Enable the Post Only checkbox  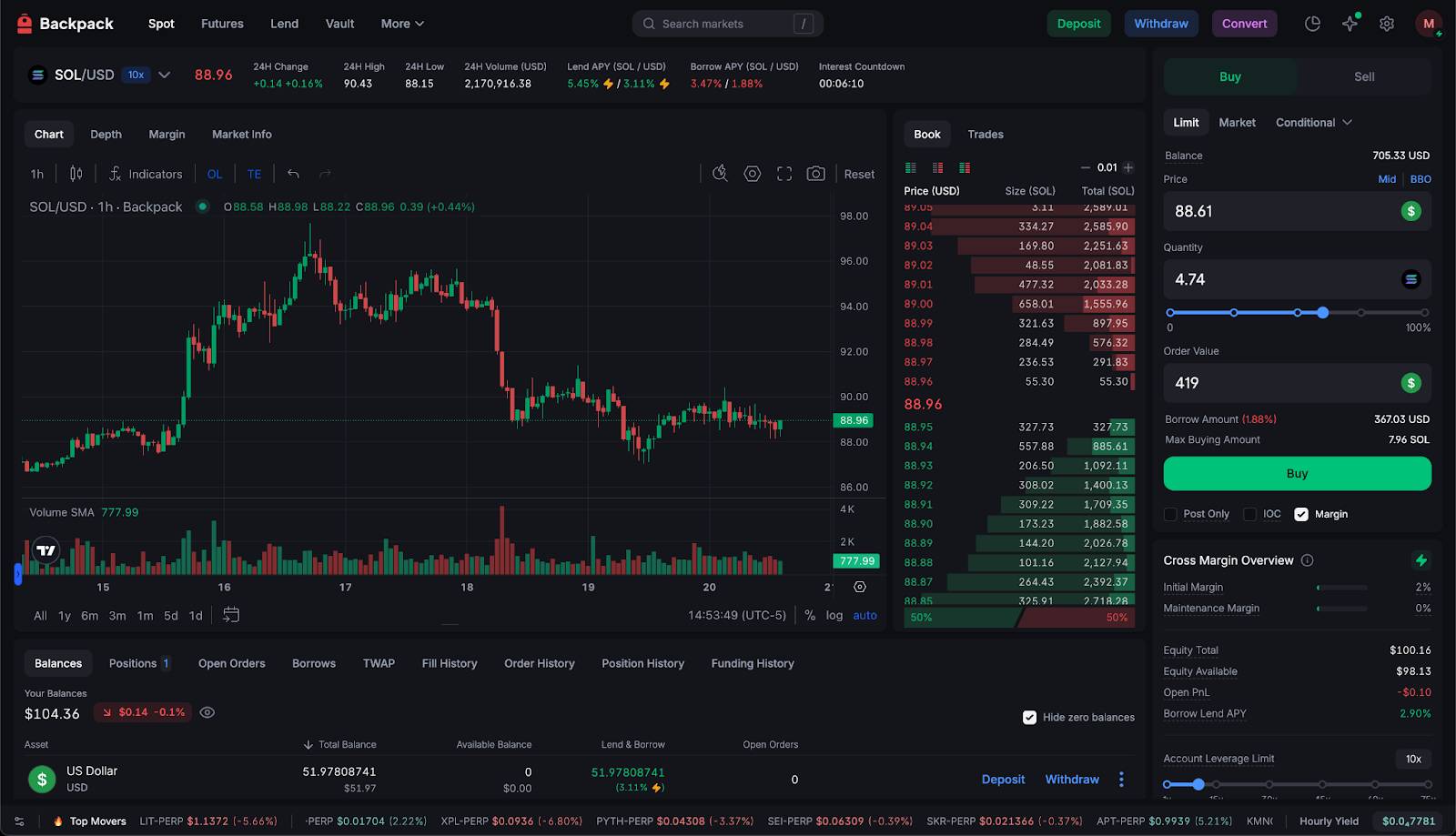click(1171, 514)
